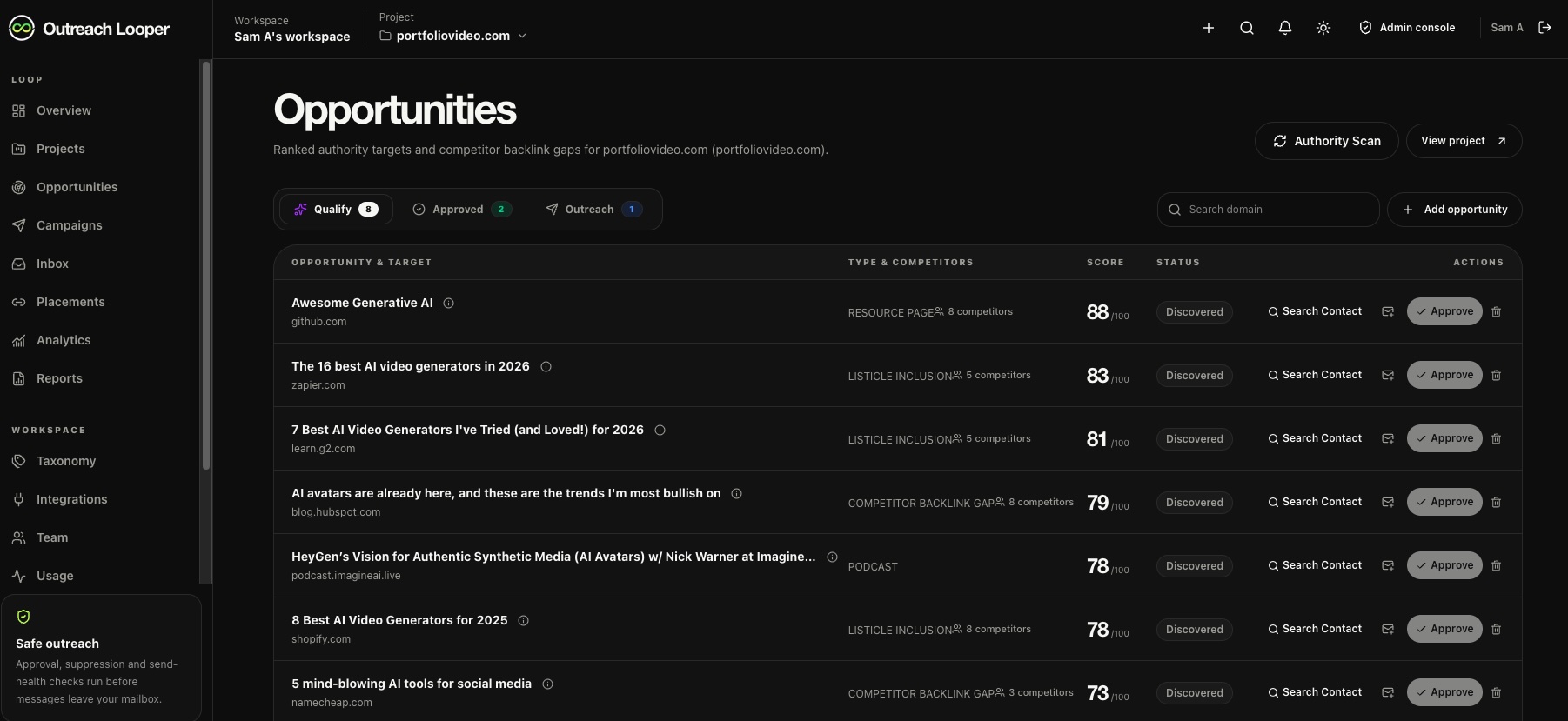1568x721 pixels.
Task: Click the shield icon in Safe outreach card
Action: pyautogui.click(x=23, y=617)
